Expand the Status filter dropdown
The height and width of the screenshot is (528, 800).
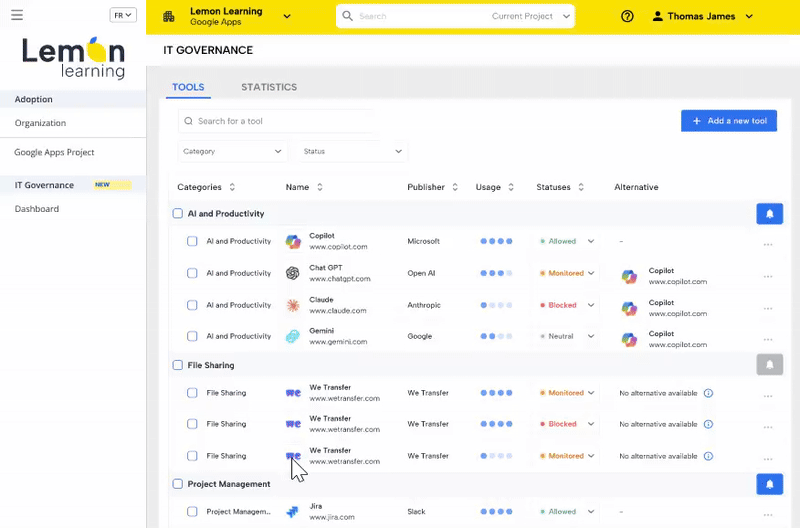(352, 151)
